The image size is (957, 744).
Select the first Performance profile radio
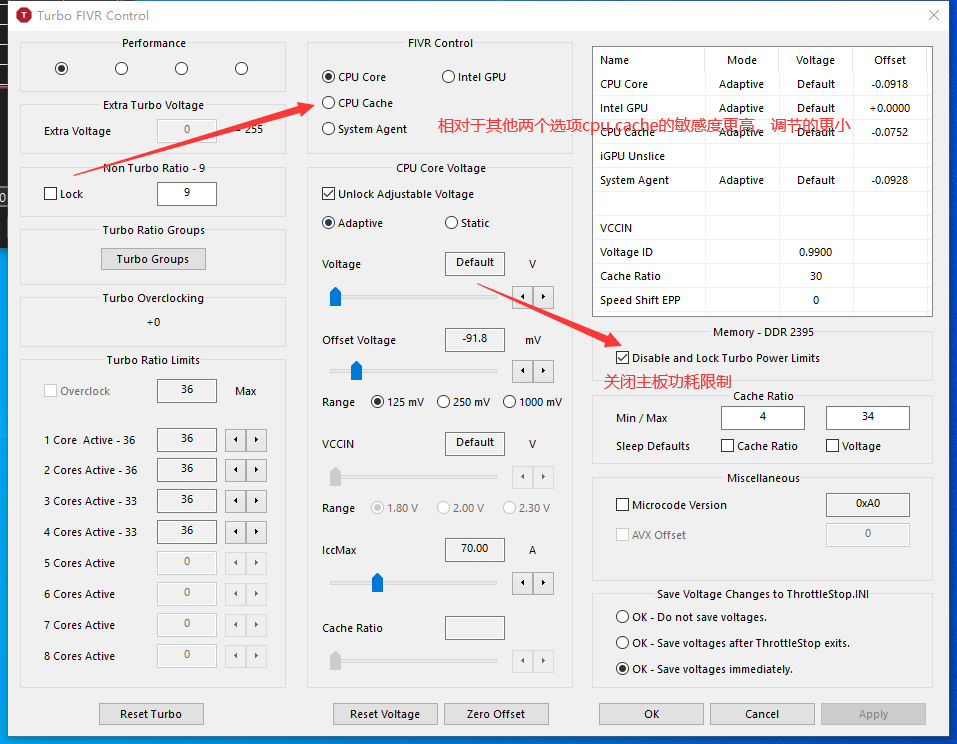coord(61,68)
